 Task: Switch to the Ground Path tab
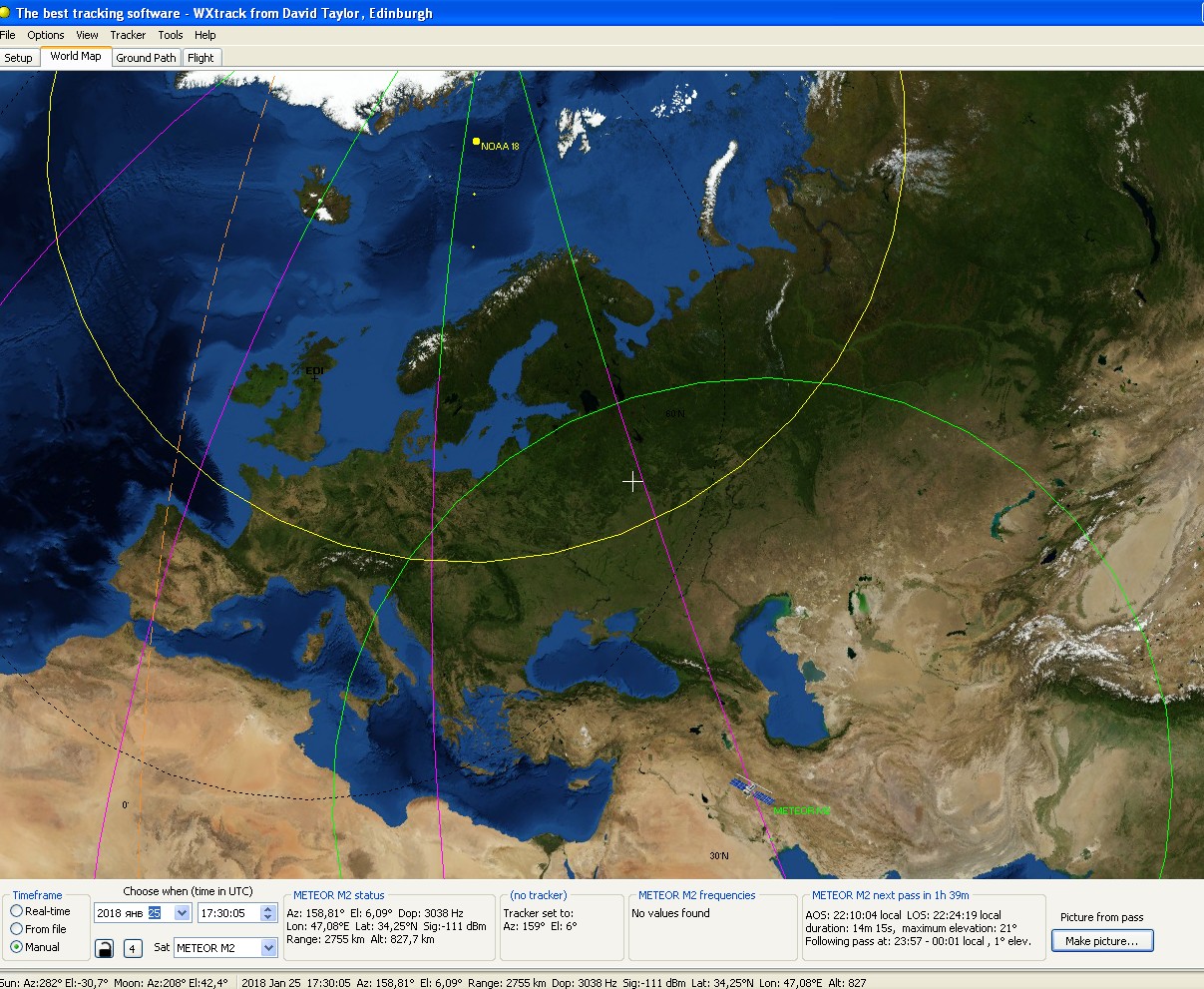tap(146, 58)
